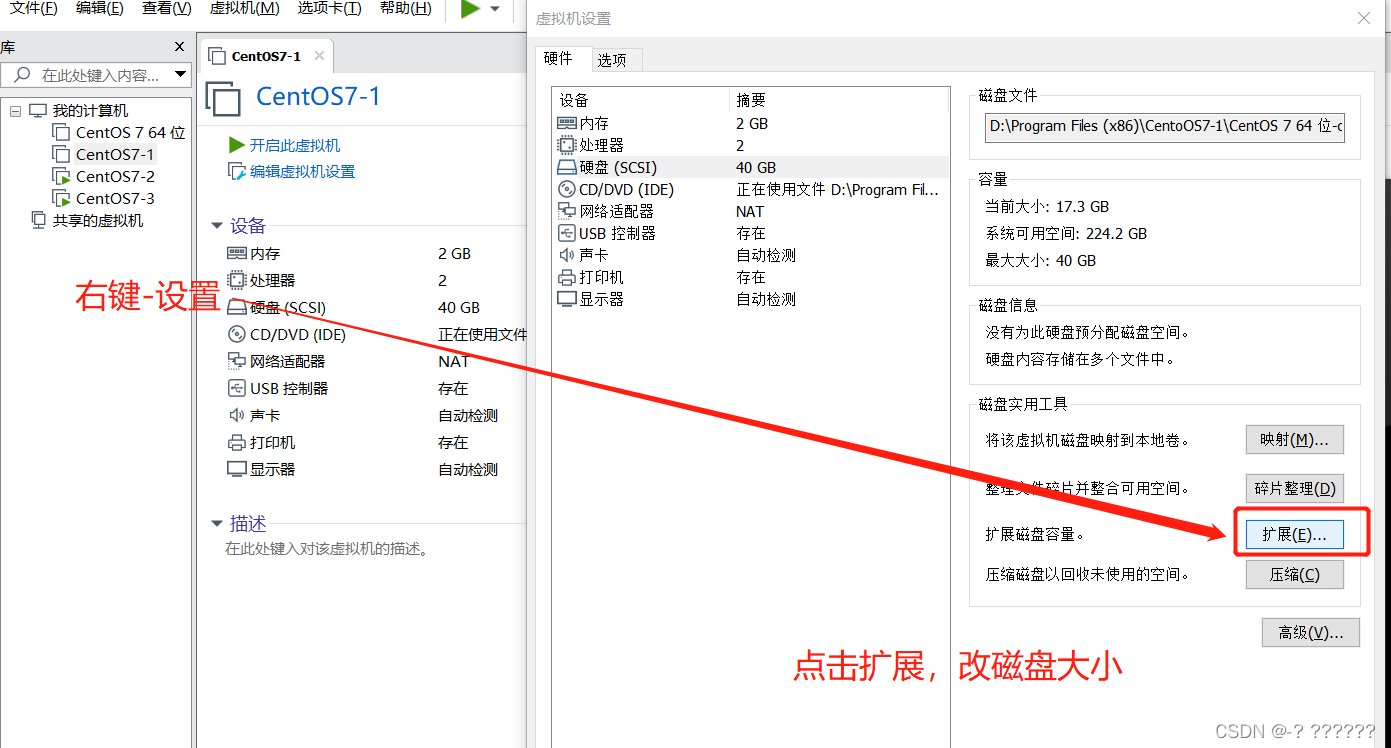
Task: Click the 内存 memory icon in the main window's 设备 list
Action: [x=237, y=254]
